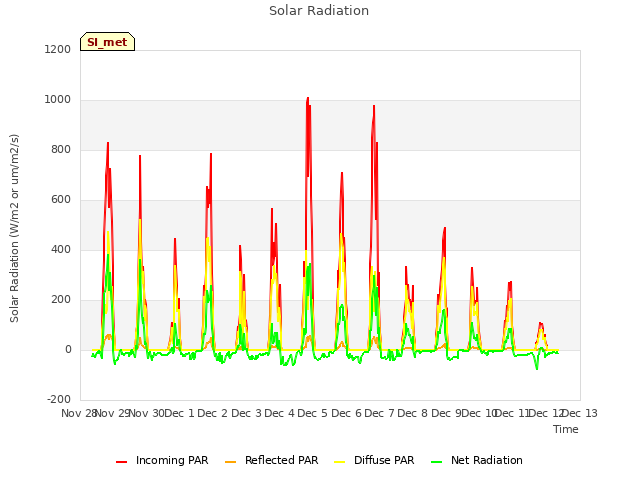Click the Dec 13 x-axis label

click(580, 413)
